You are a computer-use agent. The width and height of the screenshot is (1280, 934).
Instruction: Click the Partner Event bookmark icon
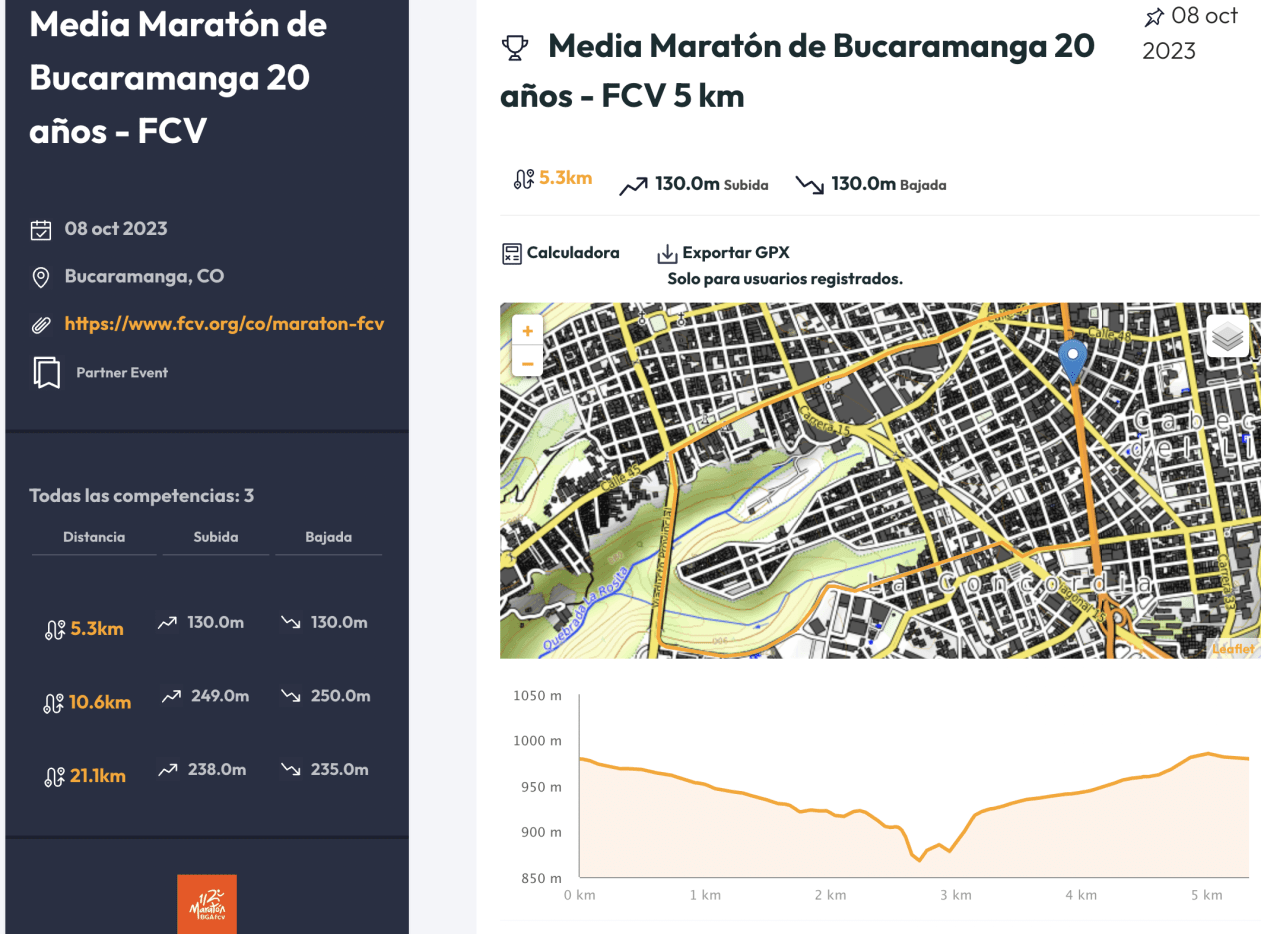coord(46,372)
